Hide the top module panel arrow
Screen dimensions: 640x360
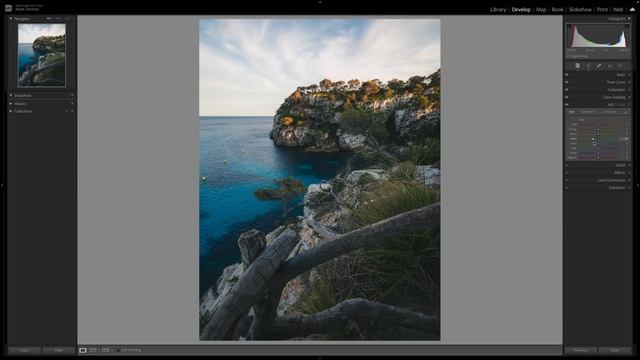point(320,2)
